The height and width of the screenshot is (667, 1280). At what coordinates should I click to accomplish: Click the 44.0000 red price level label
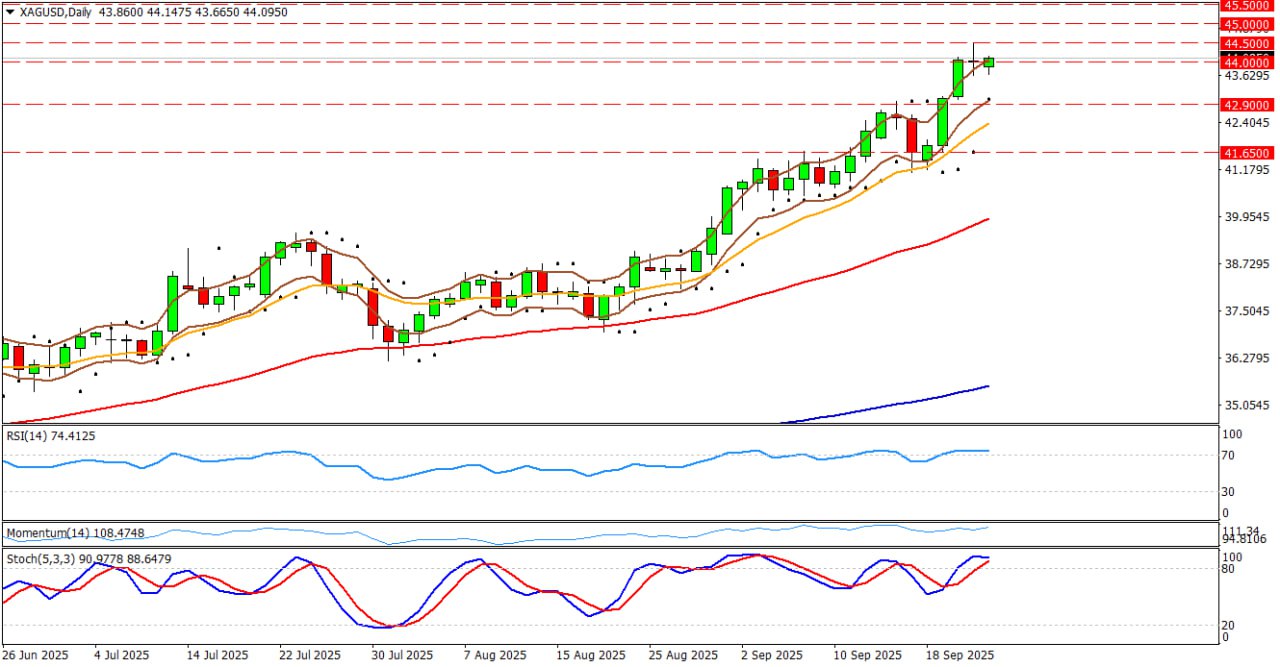[x=1246, y=62]
